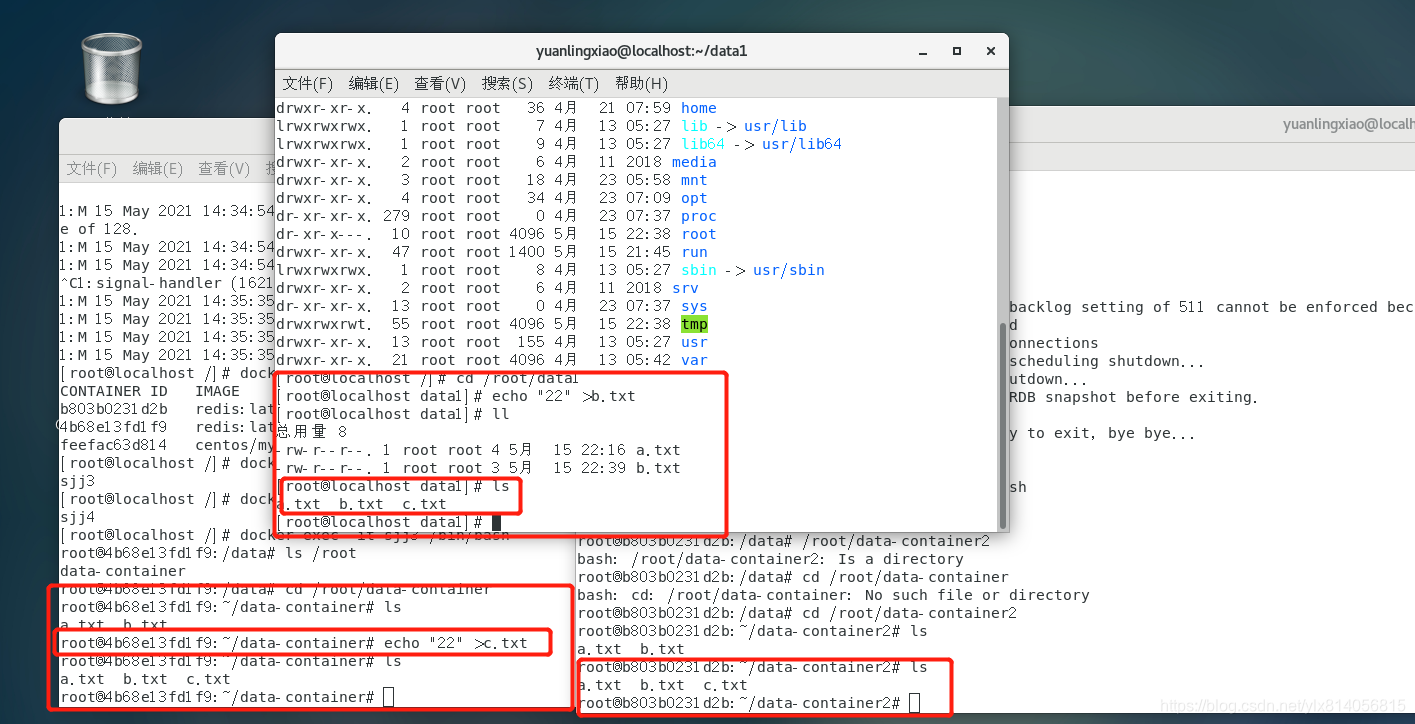This screenshot has height=724, width=1415.
Task: Click the echo "22" >c.txt command line
Action: pyautogui.click(x=294, y=643)
